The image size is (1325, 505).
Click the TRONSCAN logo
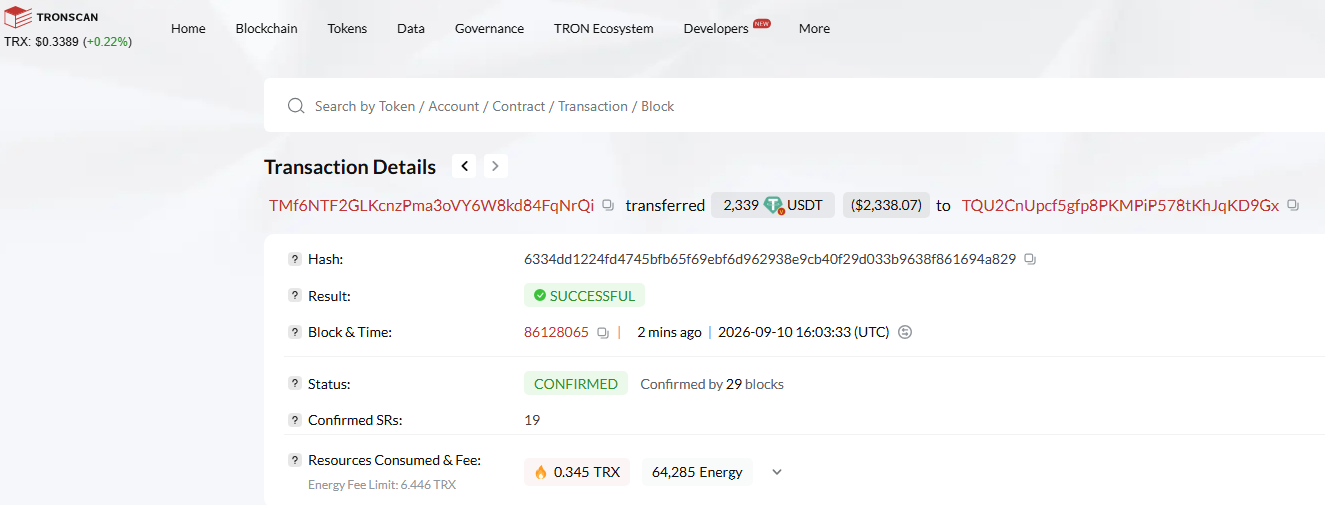tap(51, 17)
